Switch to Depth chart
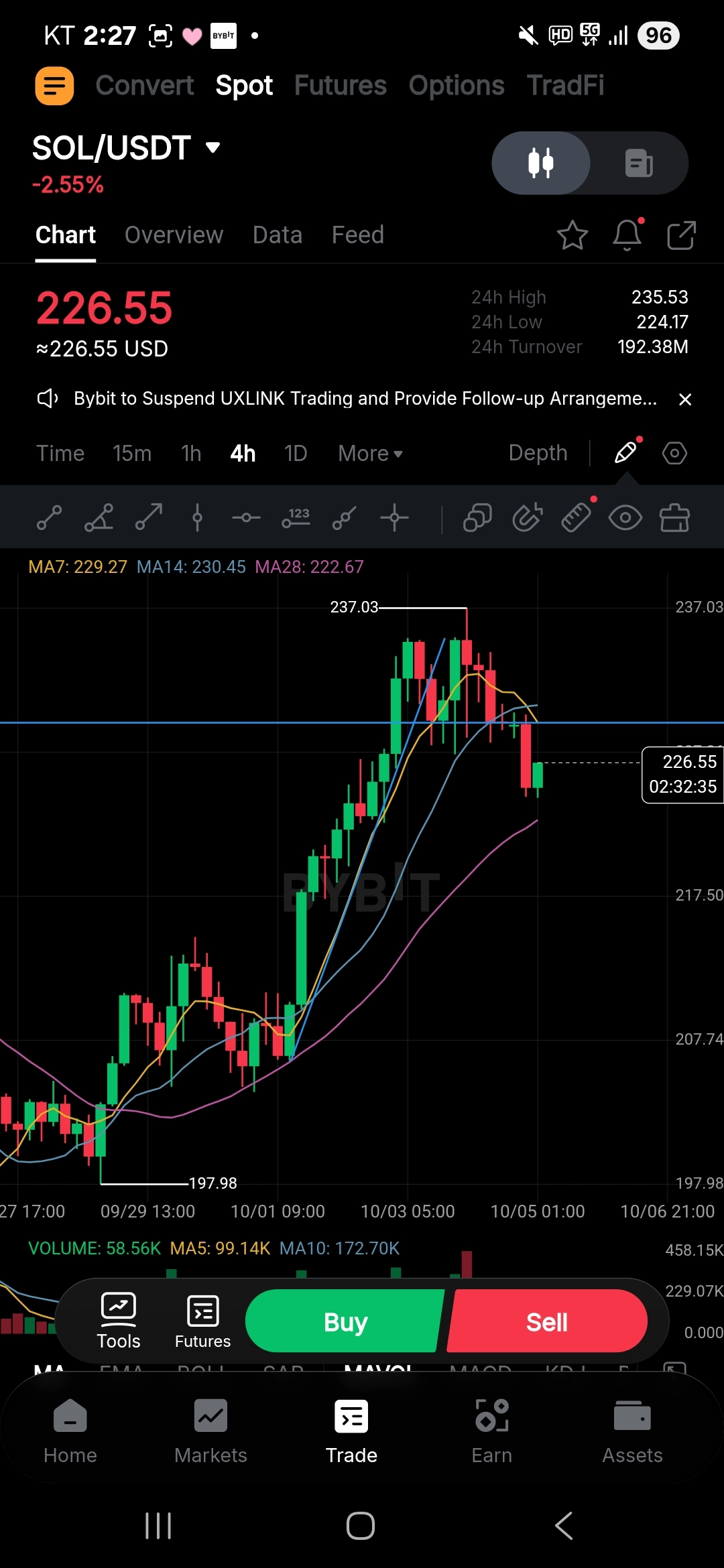 [x=538, y=453]
